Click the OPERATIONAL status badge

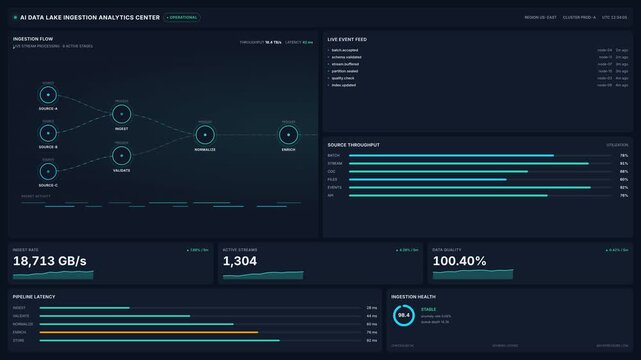pyautogui.click(x=182, y=18)
